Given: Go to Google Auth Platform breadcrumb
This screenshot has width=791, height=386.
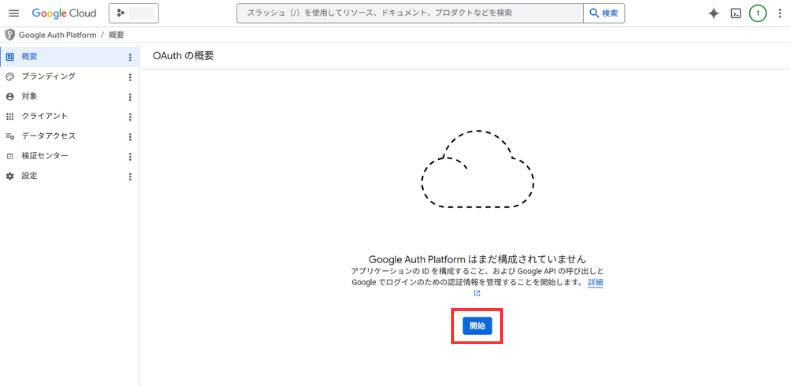Looking at the screenshot, I should pos(58,35).
